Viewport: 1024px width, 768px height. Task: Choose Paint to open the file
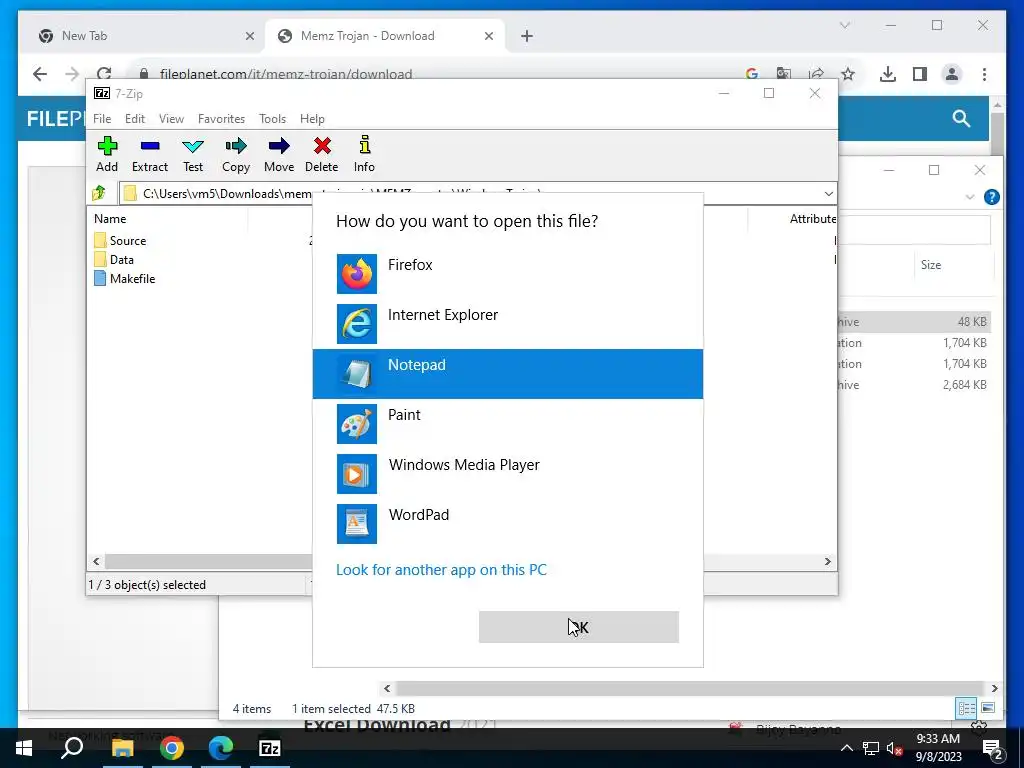[508, 424]
